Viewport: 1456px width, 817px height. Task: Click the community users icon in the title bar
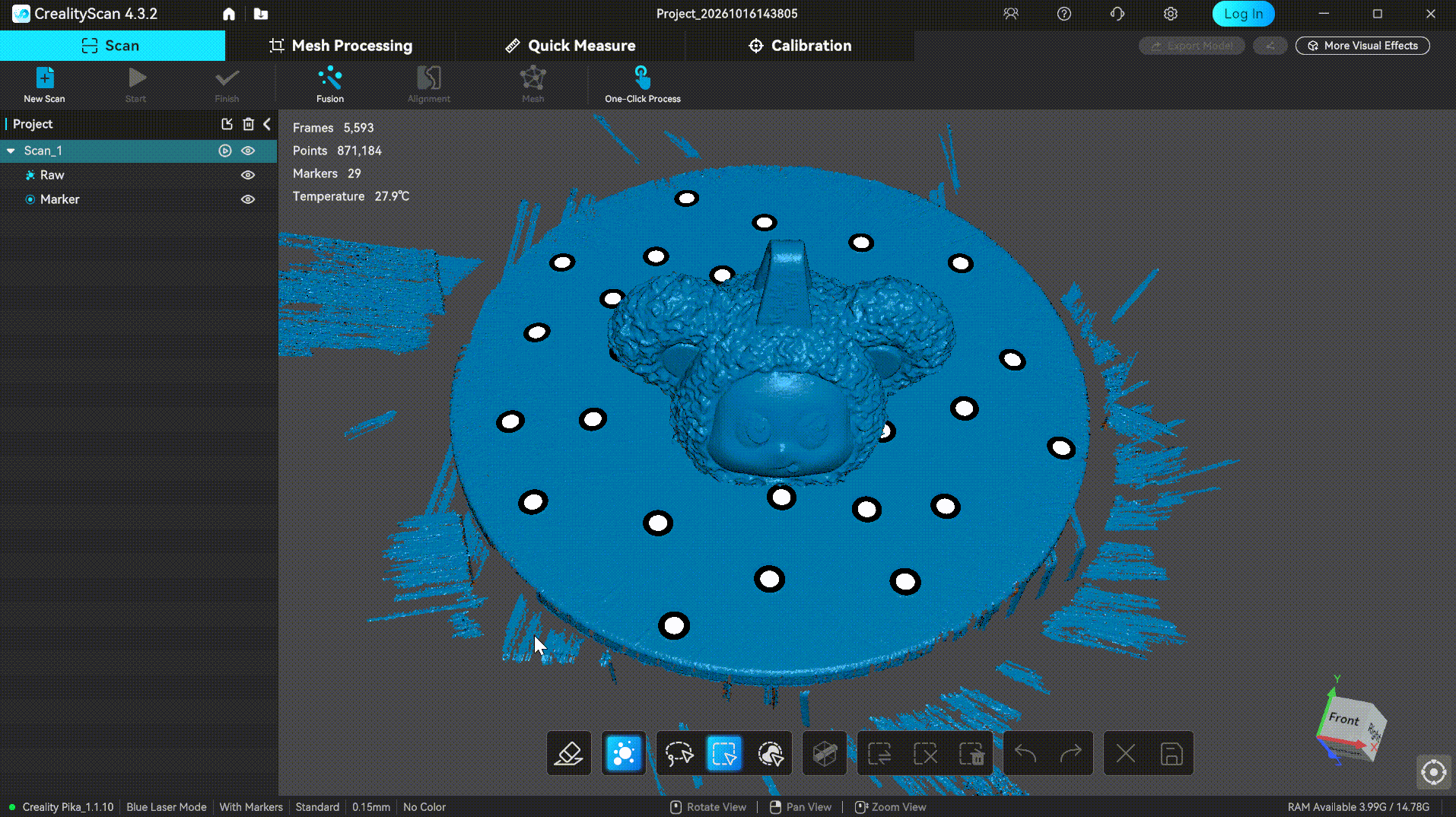tap(1011, 14)
